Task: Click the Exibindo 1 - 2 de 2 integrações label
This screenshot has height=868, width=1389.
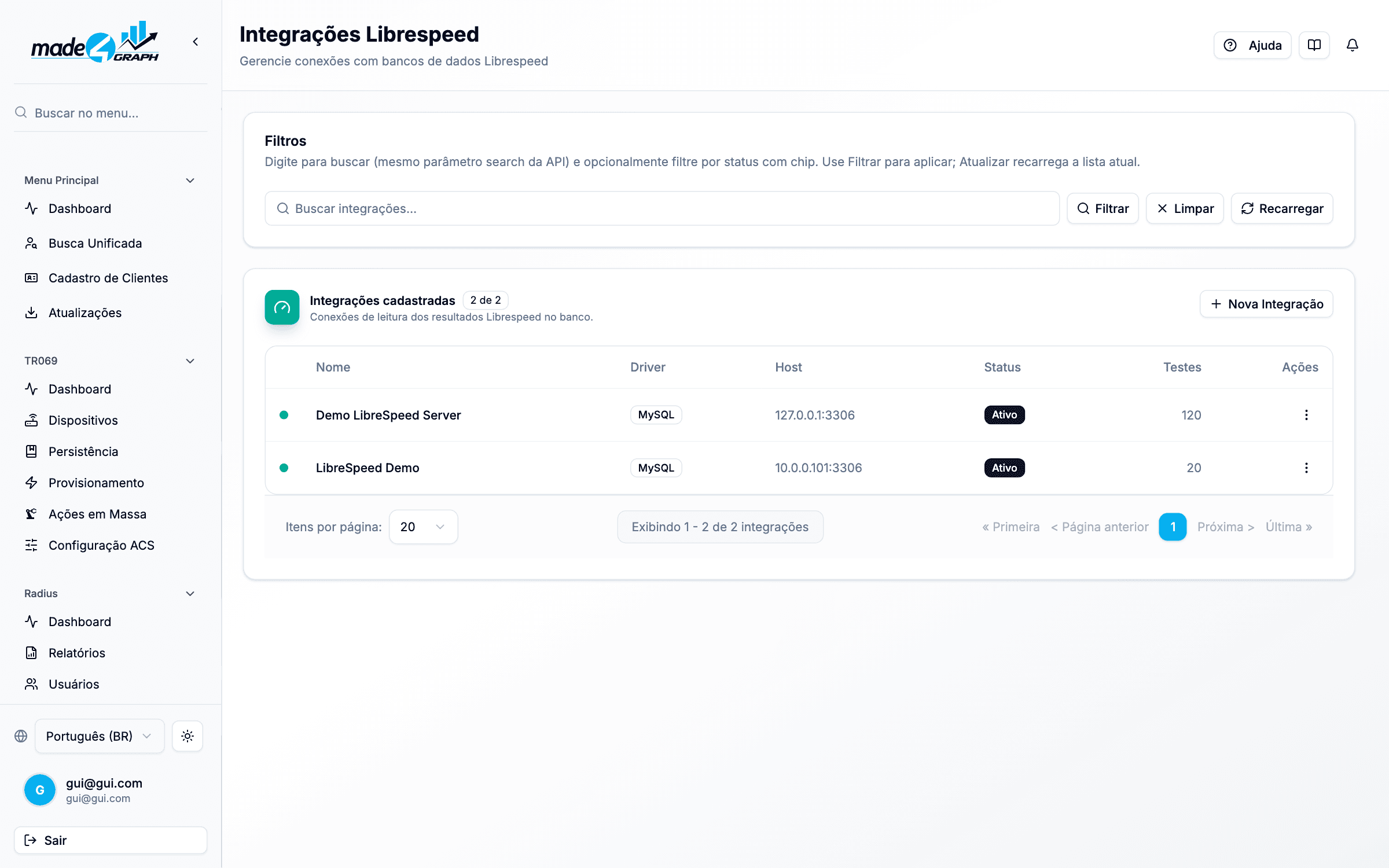Action: click(720, 527)
